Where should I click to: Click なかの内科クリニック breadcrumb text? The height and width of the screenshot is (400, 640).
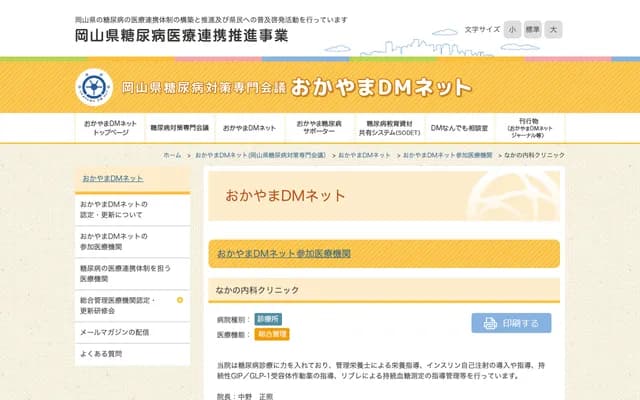tap(534, 155)
